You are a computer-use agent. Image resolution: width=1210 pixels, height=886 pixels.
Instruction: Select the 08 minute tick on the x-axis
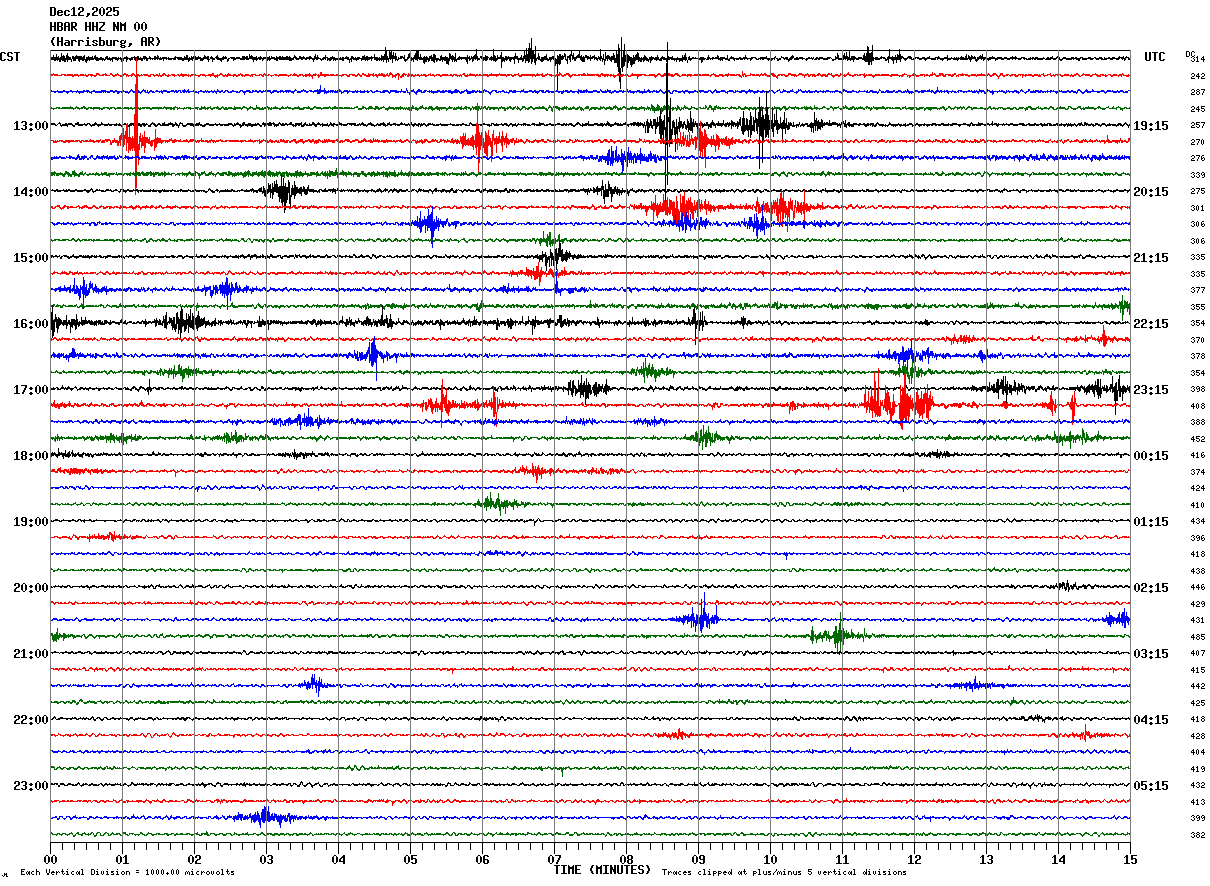626,859
